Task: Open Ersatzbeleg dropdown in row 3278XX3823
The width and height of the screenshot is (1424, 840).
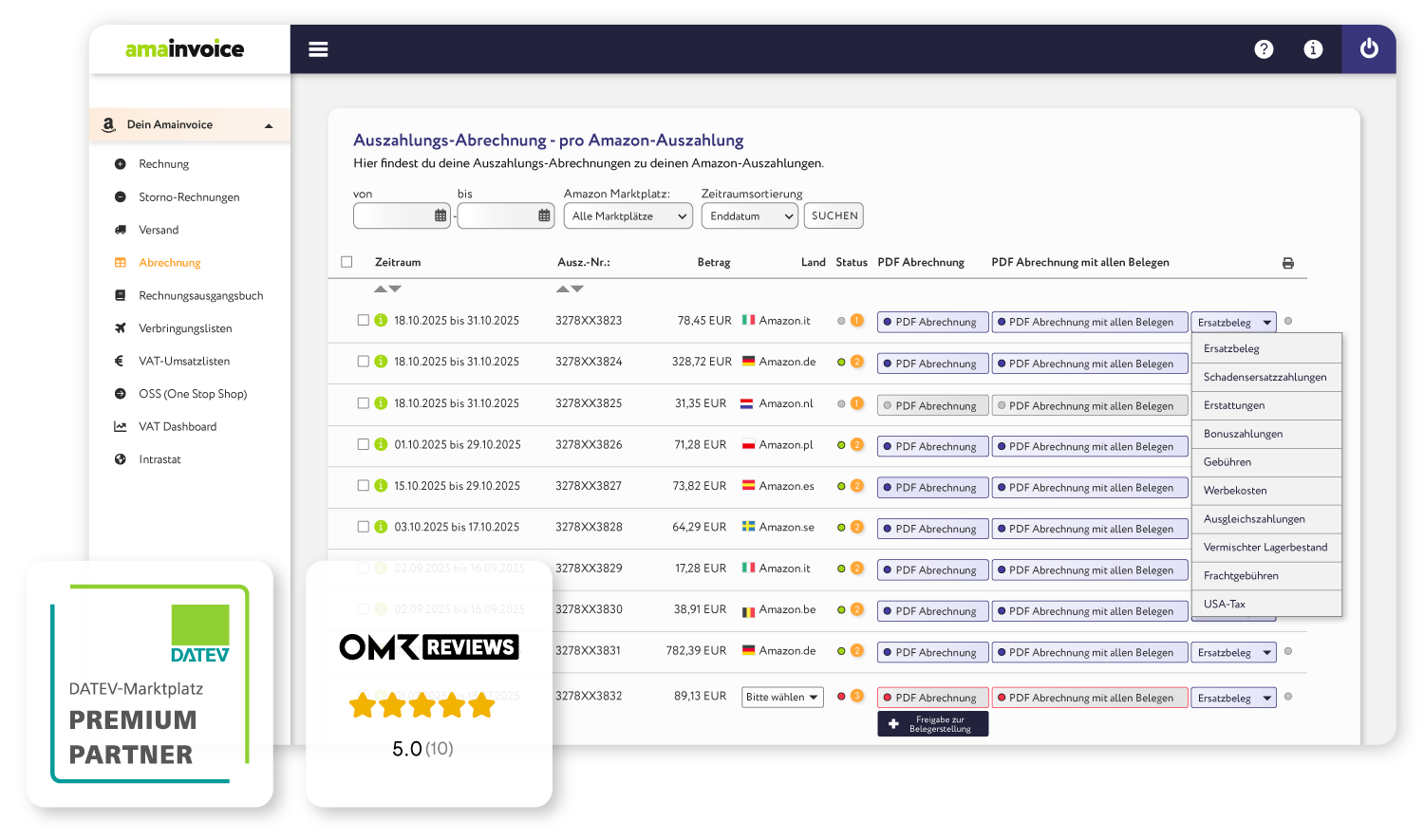Action: (x=1234, y=323)
